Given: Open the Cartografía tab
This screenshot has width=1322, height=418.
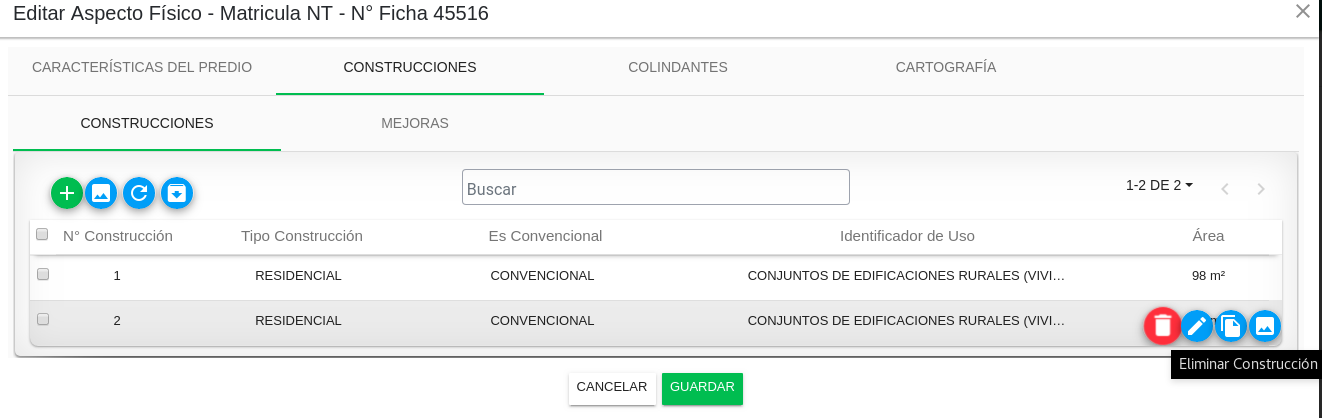Looking at the screenshot, I should tap(946, 67).
